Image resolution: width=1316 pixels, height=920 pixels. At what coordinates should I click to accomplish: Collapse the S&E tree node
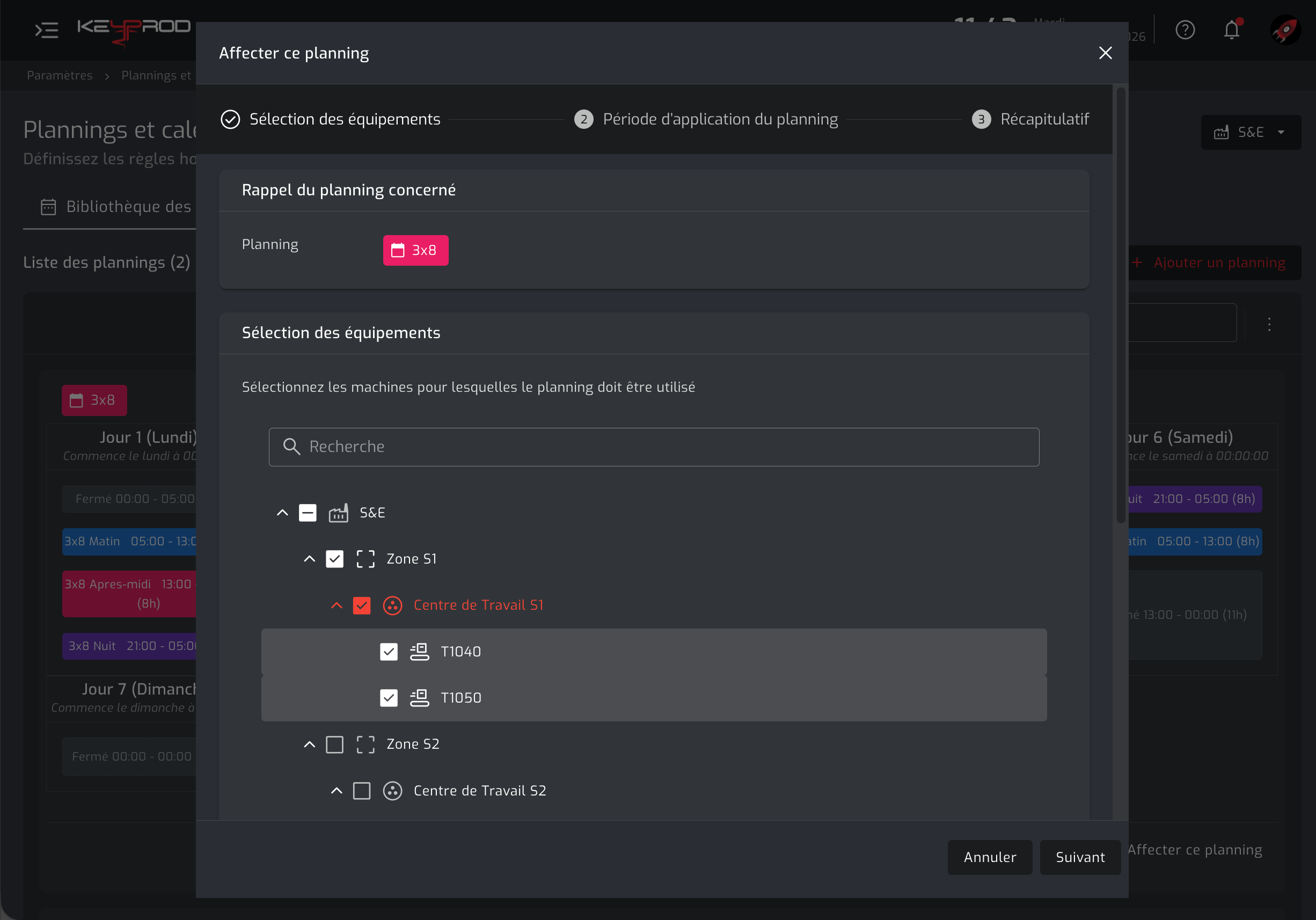pyautogui.click(x=282, y=513)
